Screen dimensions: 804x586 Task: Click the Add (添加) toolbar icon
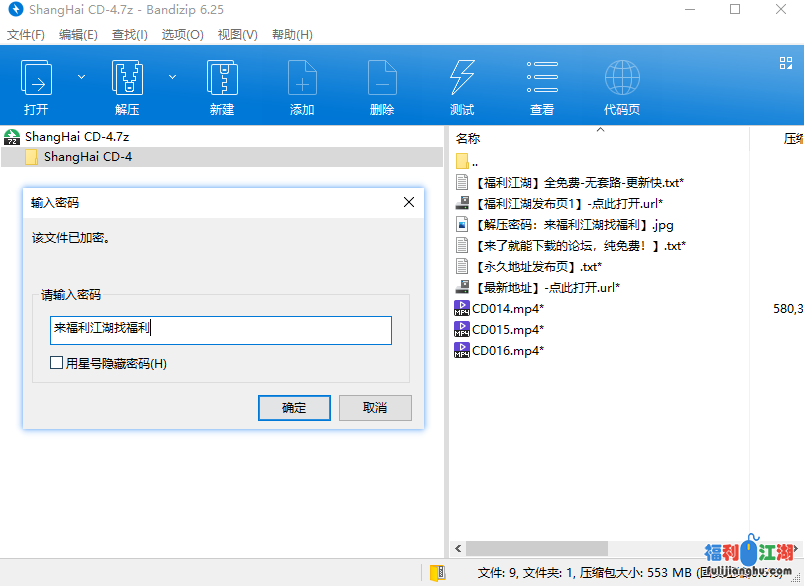[302, 80]
